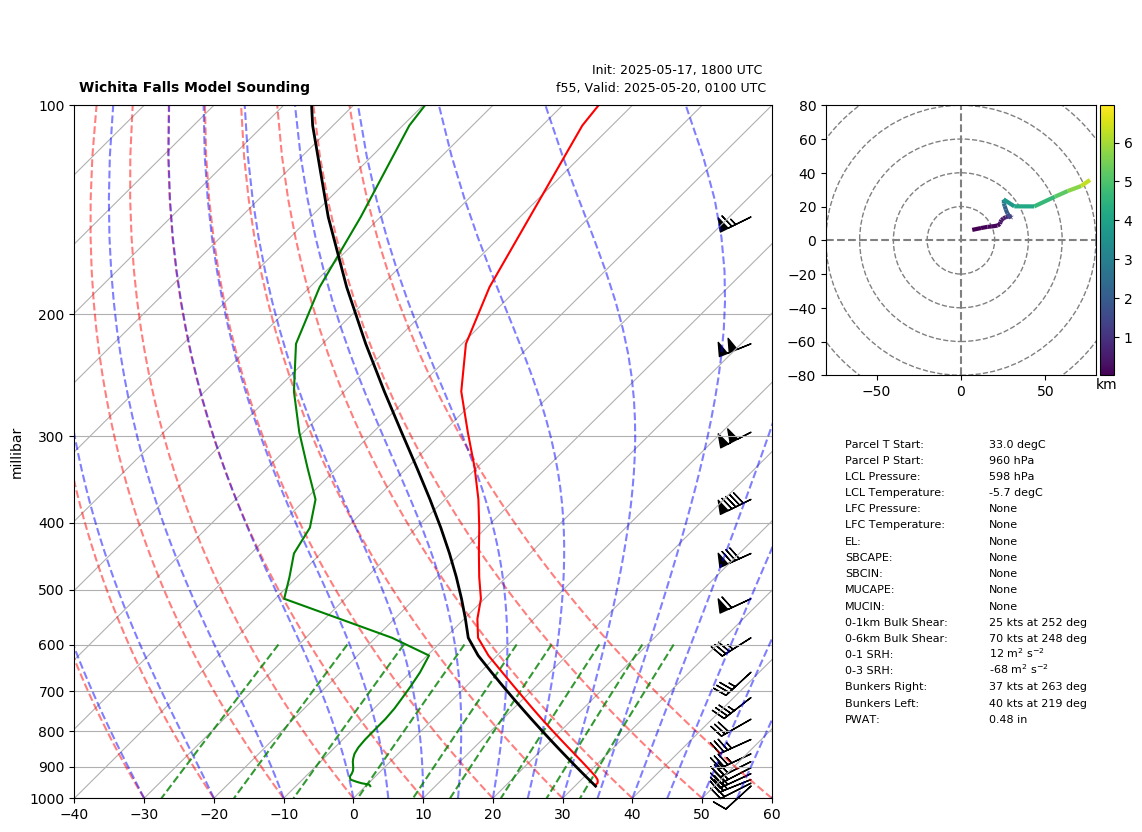Click the 700 pressure tick label
Viewport: 1142px width, 832px height.
click(53, 691)
